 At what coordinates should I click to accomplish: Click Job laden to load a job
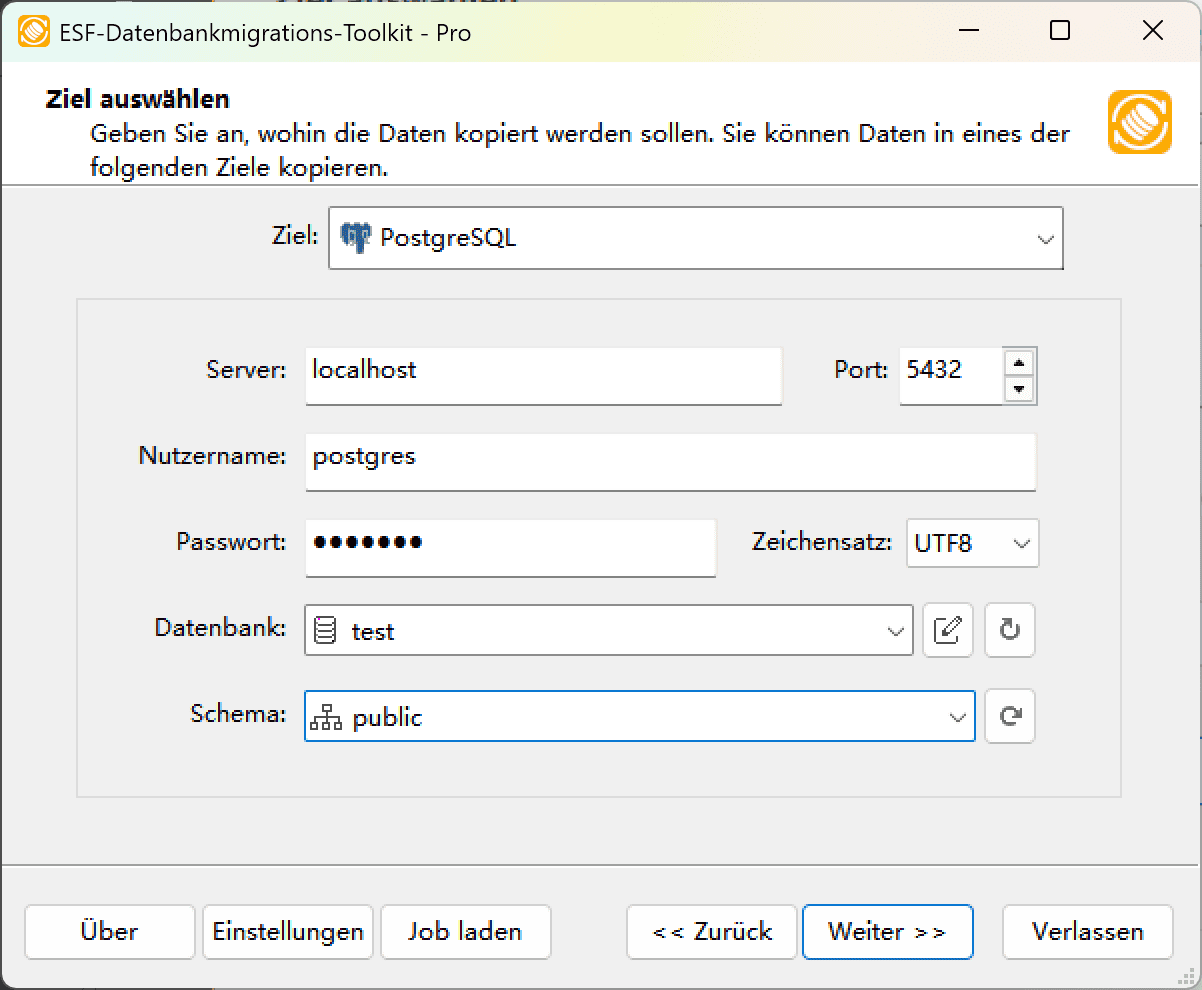pos(465,931)
